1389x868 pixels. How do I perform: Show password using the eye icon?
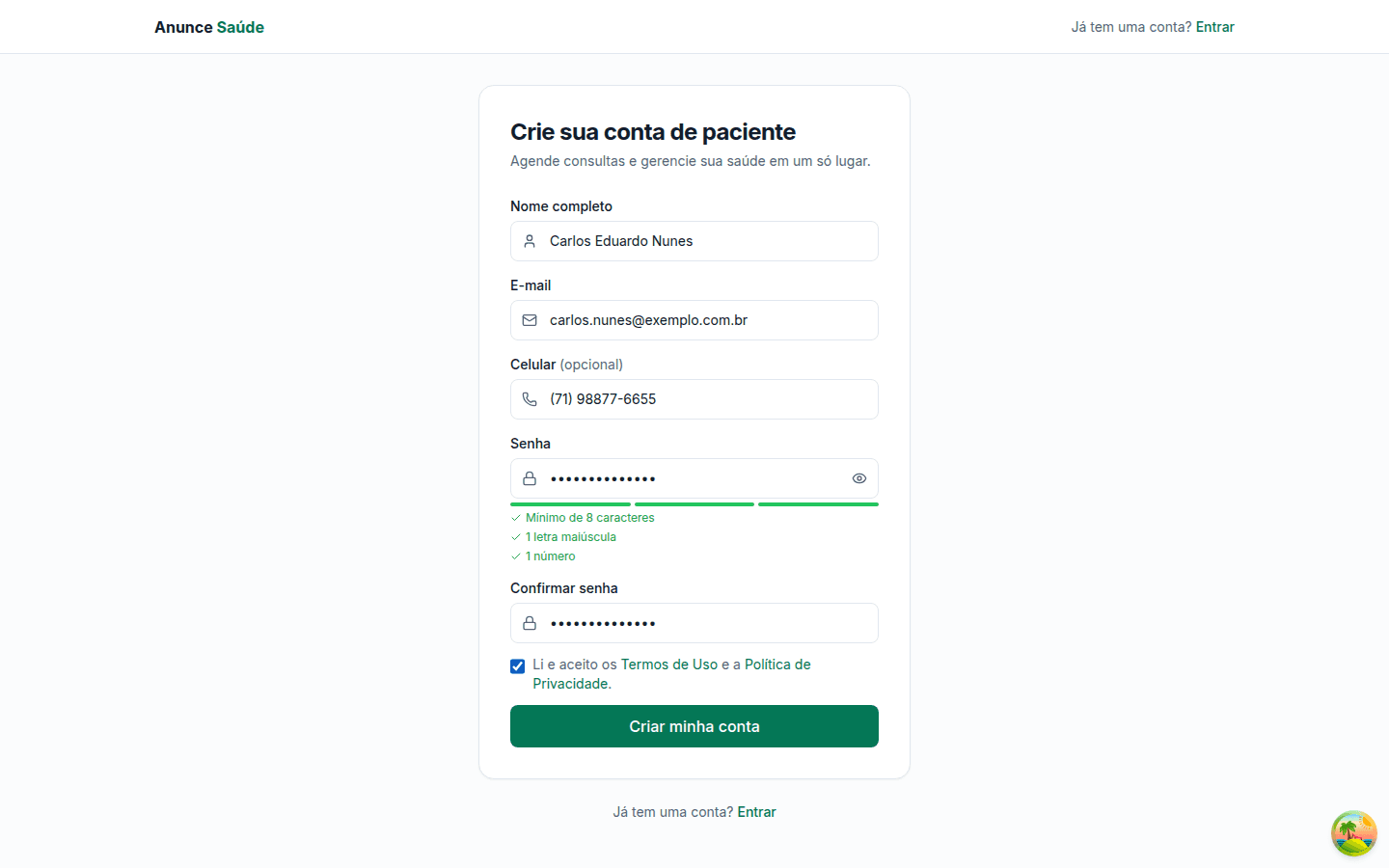coord(859,478)
